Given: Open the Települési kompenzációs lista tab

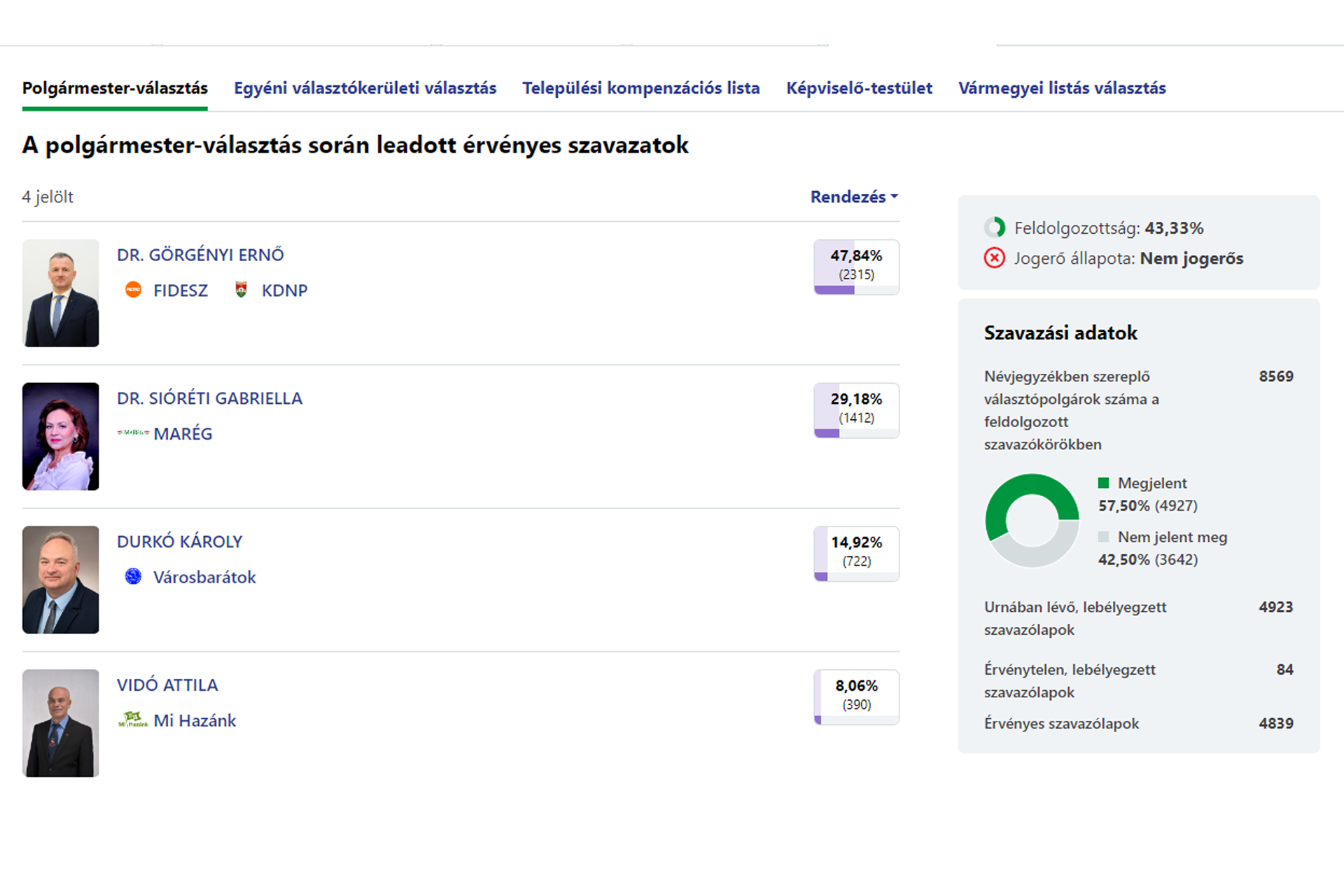Looking at the screenshot, I should tap(640, 88).
